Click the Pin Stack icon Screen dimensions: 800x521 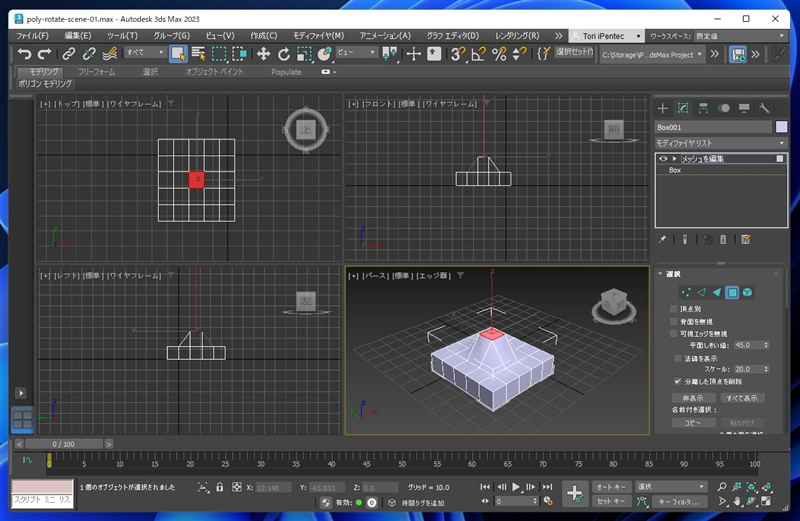click(x=662, y=239)
